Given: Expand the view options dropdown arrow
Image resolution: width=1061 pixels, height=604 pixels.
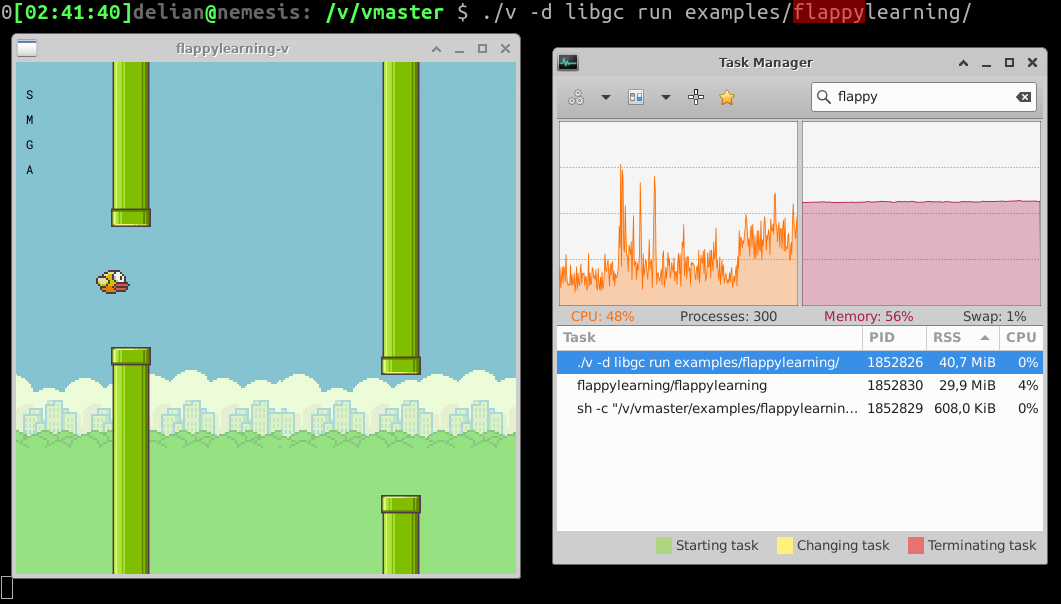Looking at the screenshot, I should [666, 97].
